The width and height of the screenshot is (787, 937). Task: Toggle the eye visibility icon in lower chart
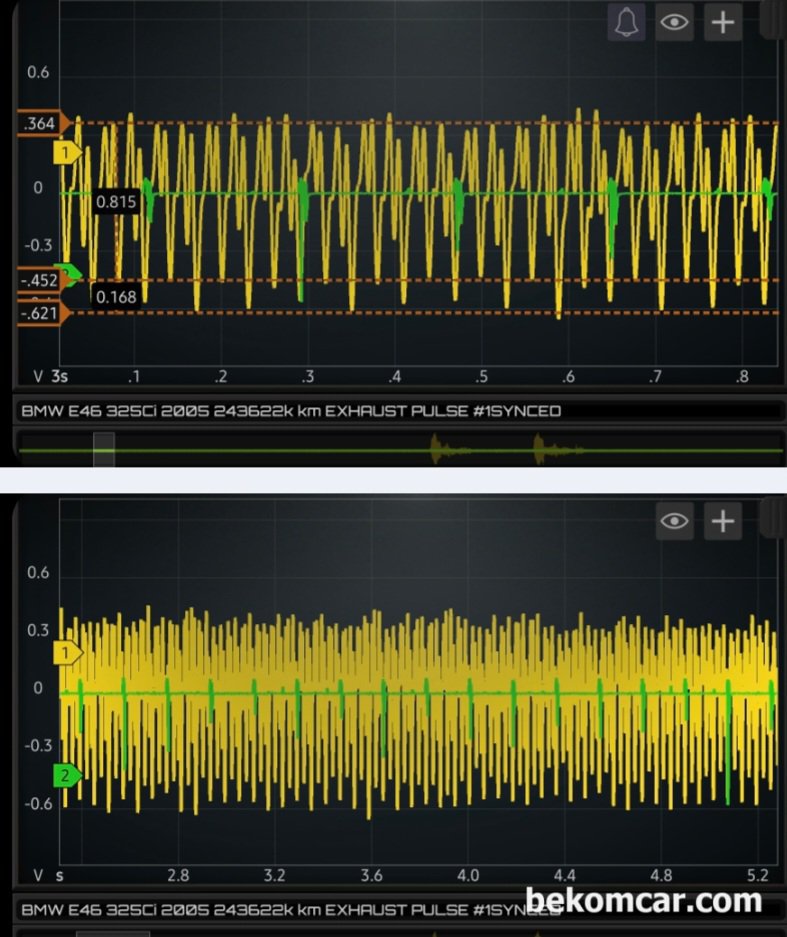[675, 520]
